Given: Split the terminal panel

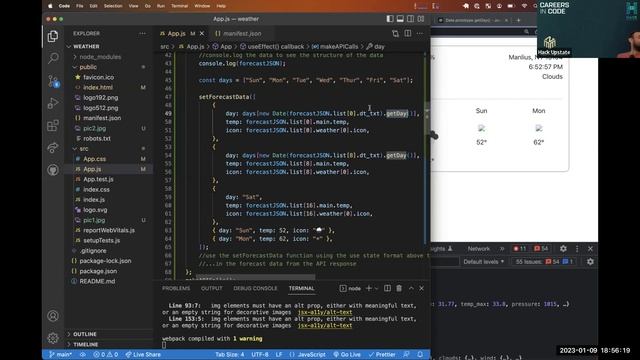Looking at the screenshot, I should [387, 288].
